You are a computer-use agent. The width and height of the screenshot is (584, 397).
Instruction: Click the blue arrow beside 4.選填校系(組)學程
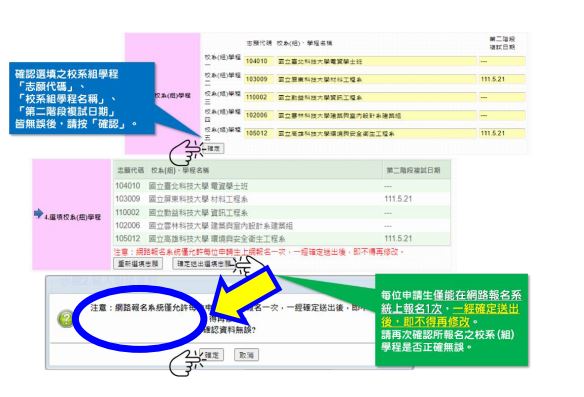pyautogui.click(x=38, y=213)
